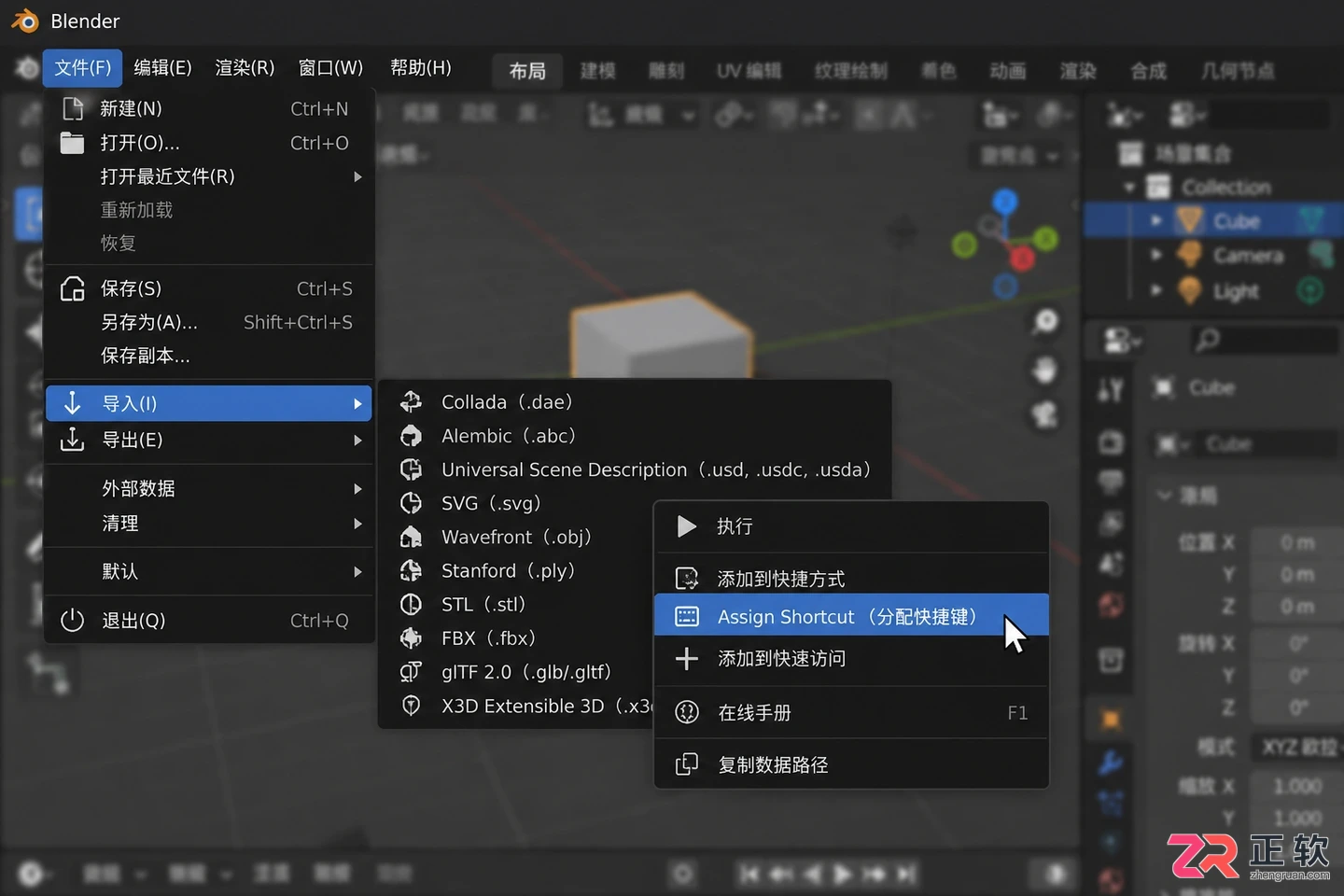Click the power icon for 退出(Q)
Image resolution: width=1344 pixels, height=896 pixels.
[x=72, y=621]
